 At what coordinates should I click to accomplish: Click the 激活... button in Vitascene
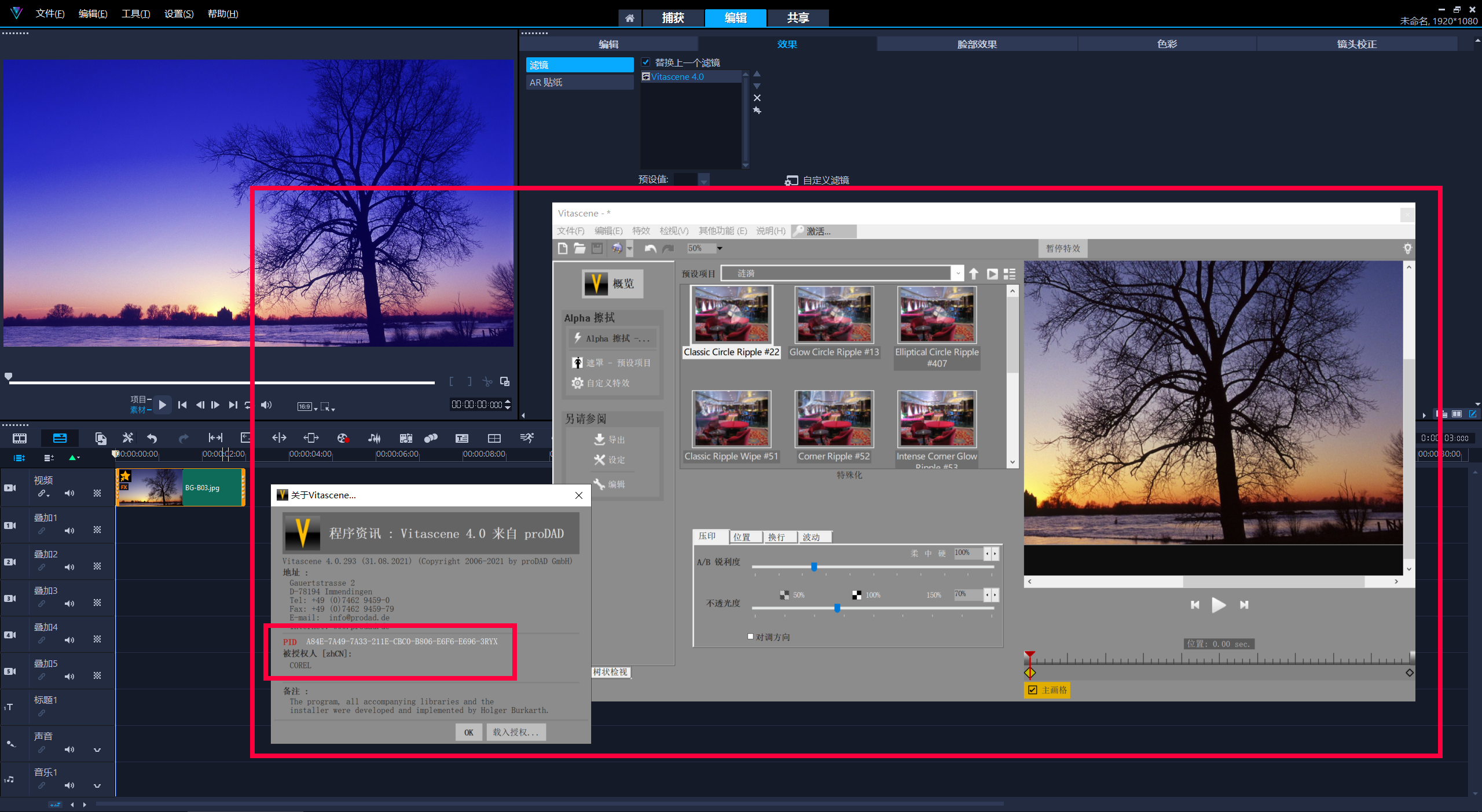click(x=824, y=231)
